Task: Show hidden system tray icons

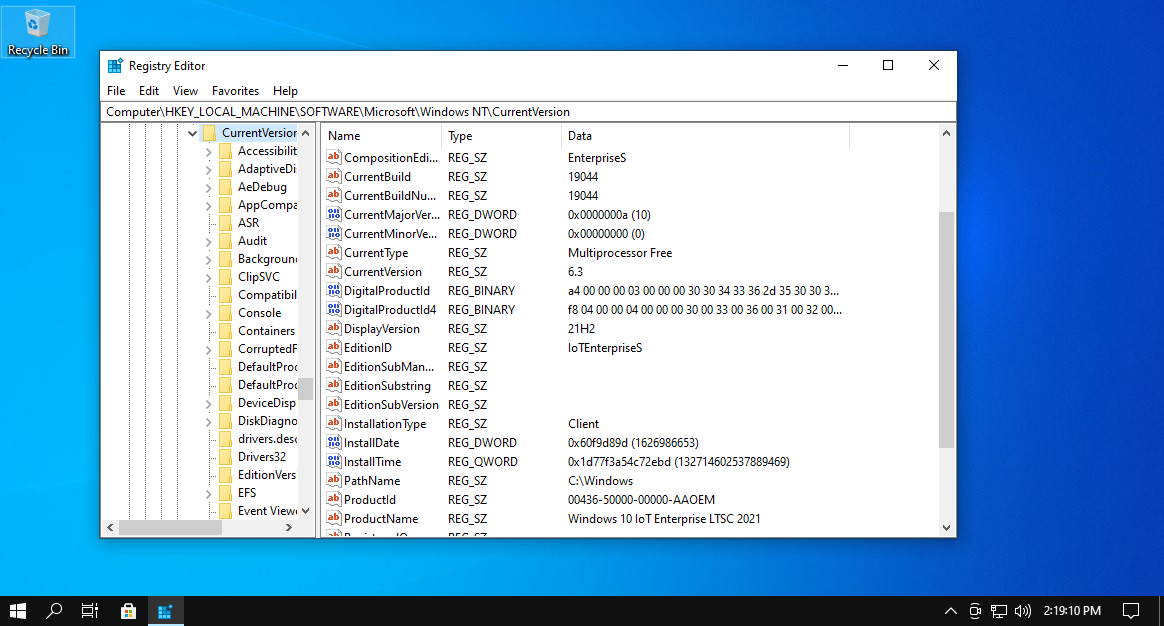Action: [951, 610]
